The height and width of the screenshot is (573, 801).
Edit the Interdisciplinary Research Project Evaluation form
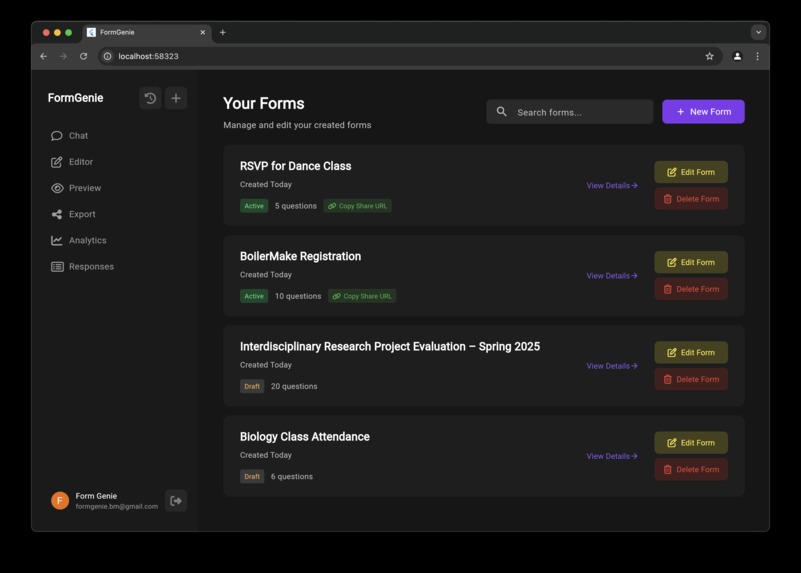click(691, 352)
